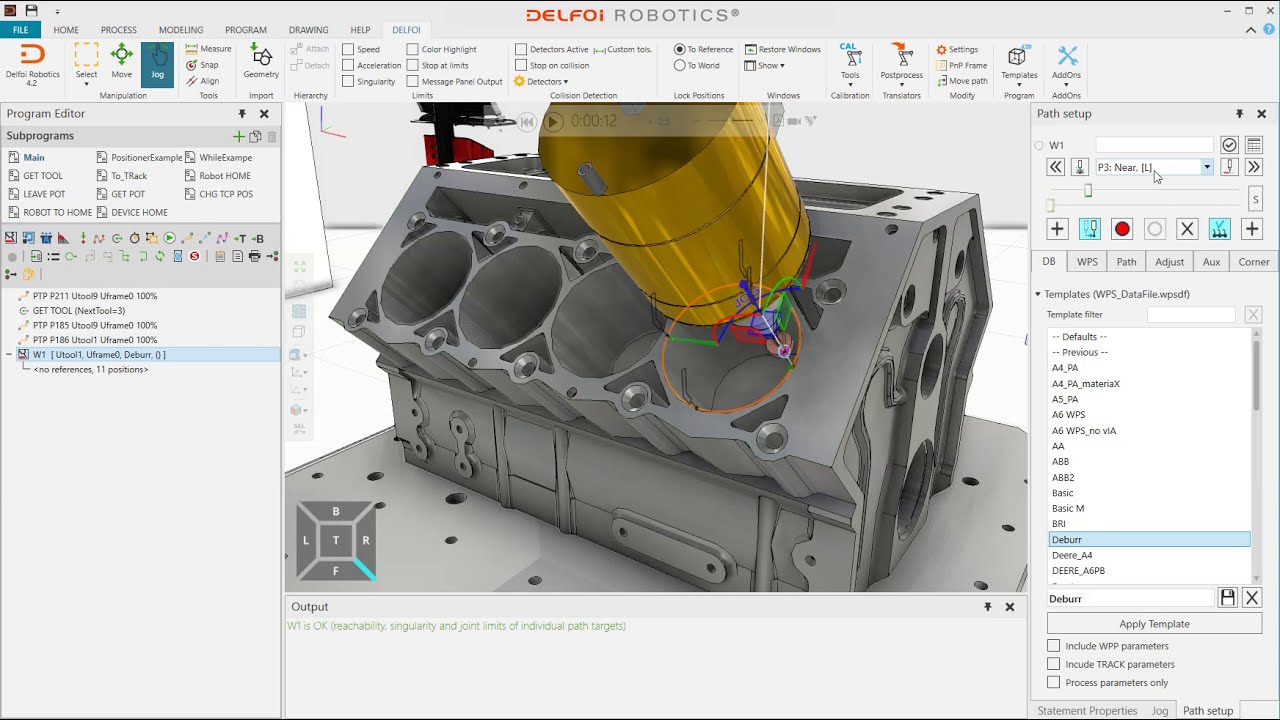Switch to the WPS tab in Path setup
This screenshot has height=720, width=1280.
1087,262
